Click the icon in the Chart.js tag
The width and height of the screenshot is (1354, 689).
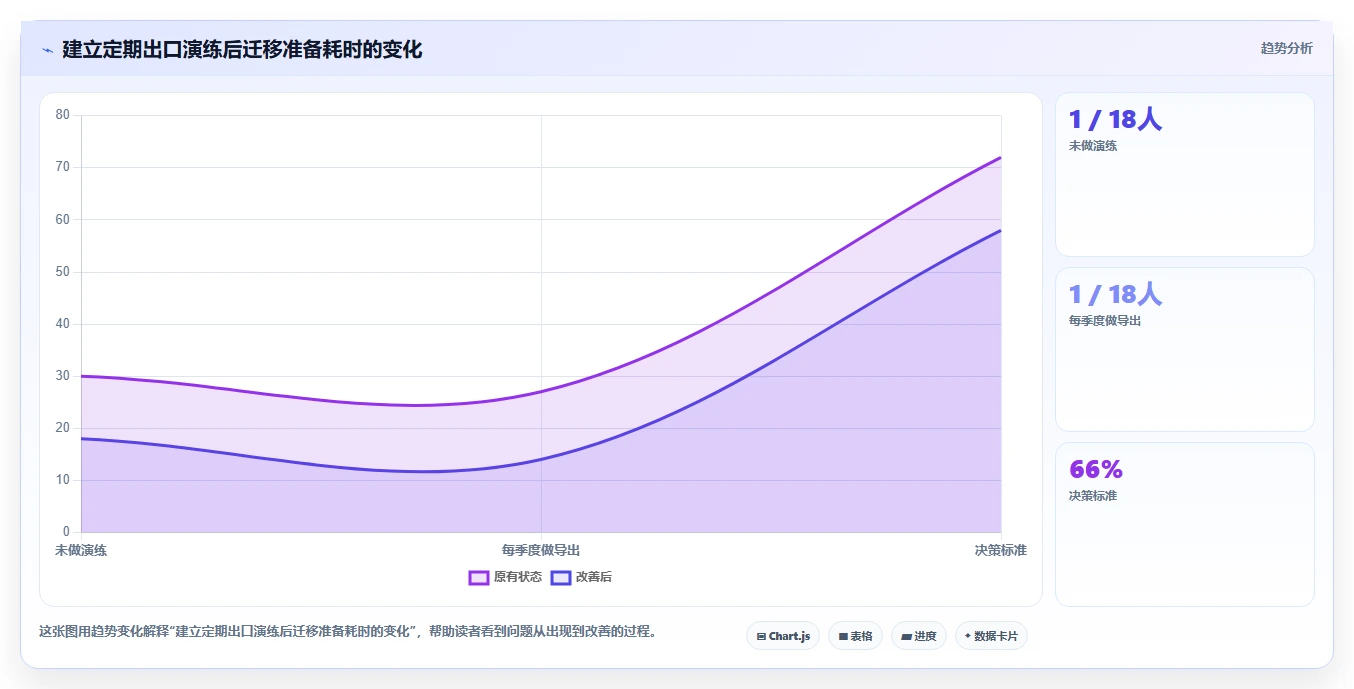coord(762,636)
